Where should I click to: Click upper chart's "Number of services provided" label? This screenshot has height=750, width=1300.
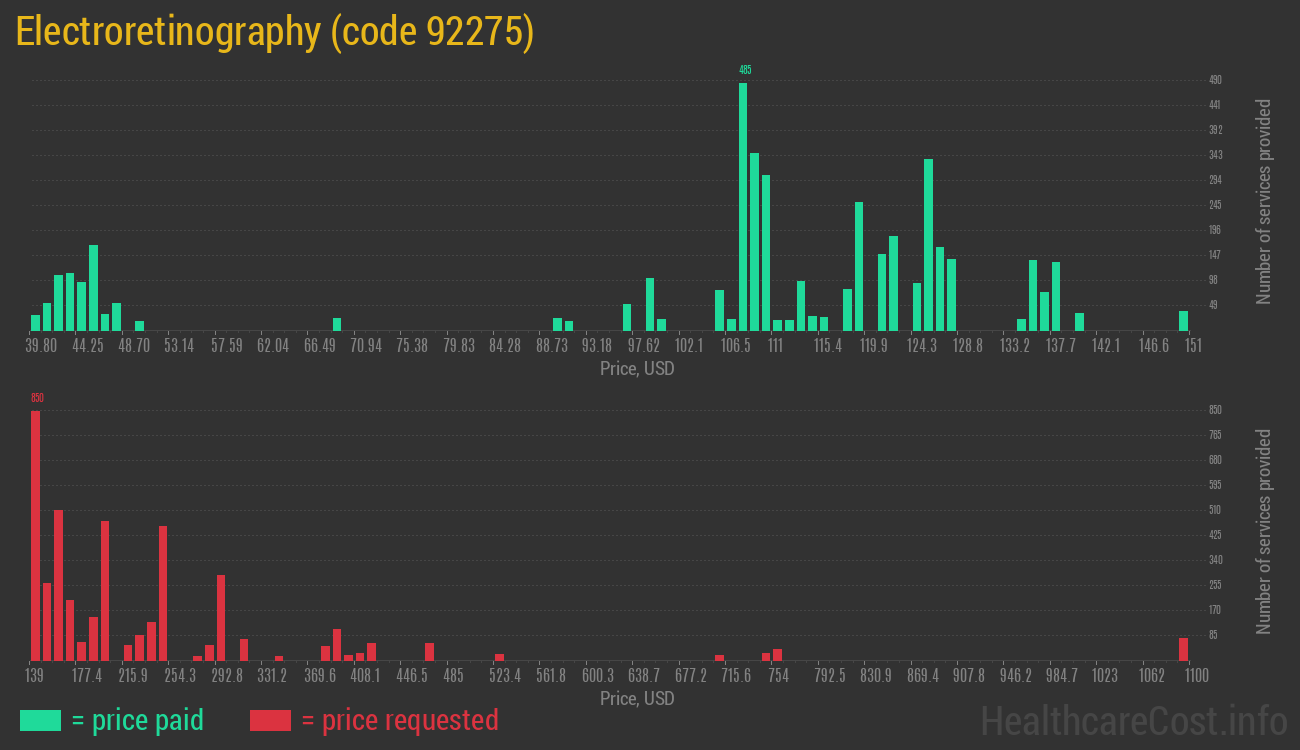tap(1264, 201)
